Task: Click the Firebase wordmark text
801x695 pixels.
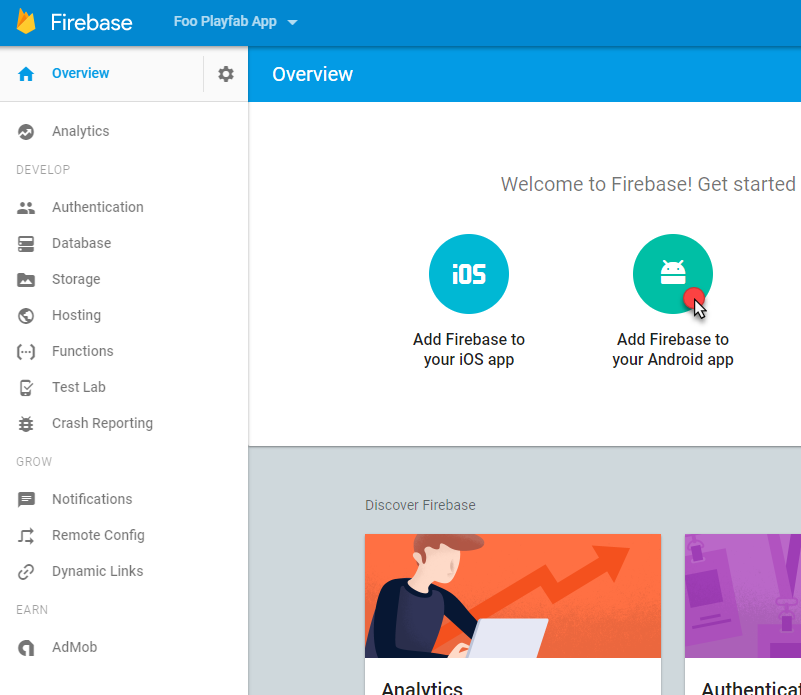Action: click(91, 22)
